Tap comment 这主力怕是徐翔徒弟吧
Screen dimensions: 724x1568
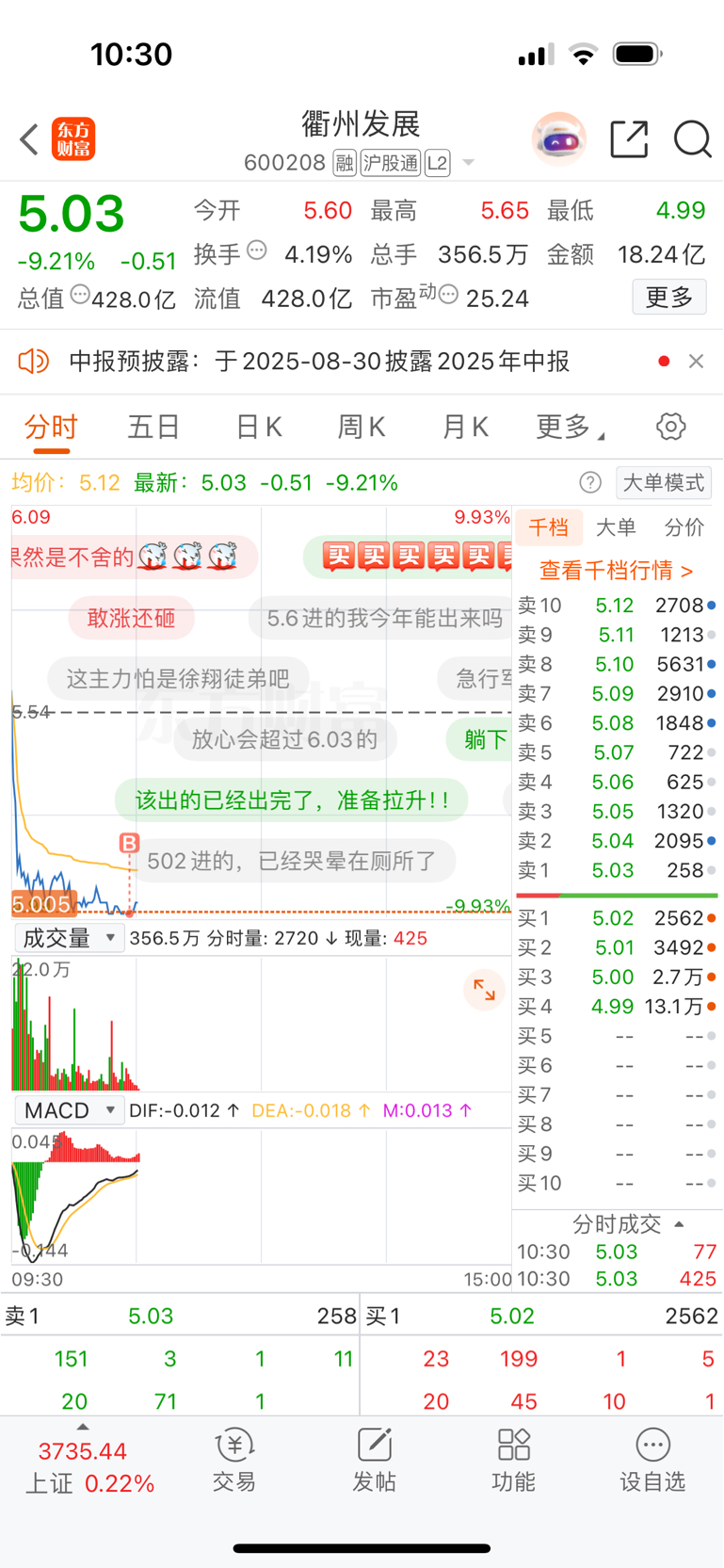click(178, 678)
